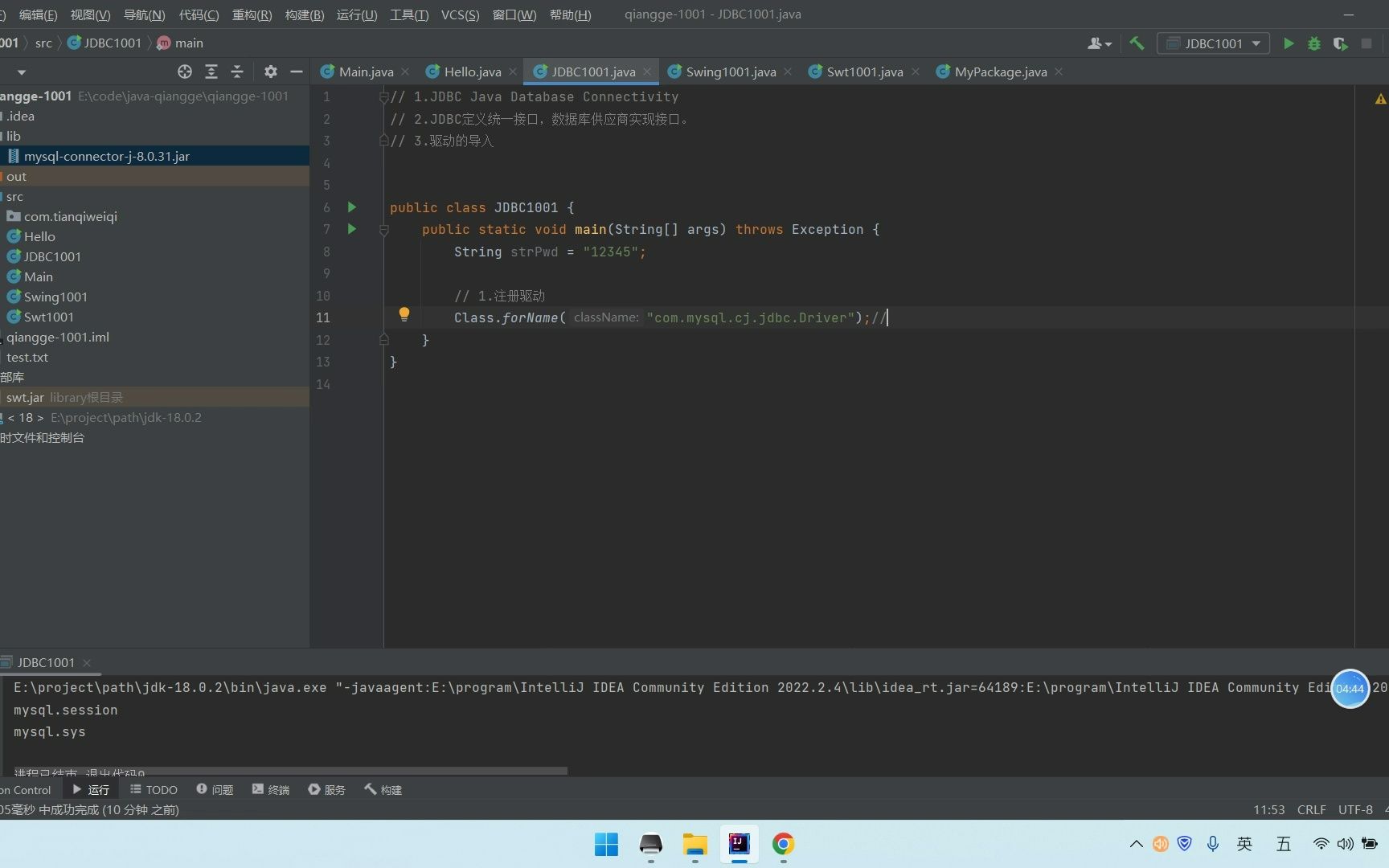The image size is (1389, 868).
Task: Click CRLF line separator in status bar
Action: tap(1311, 809)
